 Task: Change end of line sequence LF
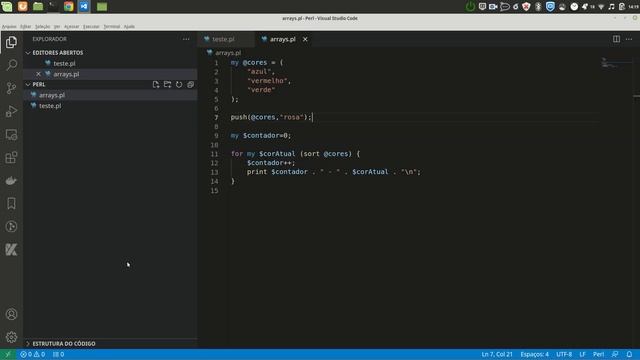pyautogui.click(x=582, y=354)
